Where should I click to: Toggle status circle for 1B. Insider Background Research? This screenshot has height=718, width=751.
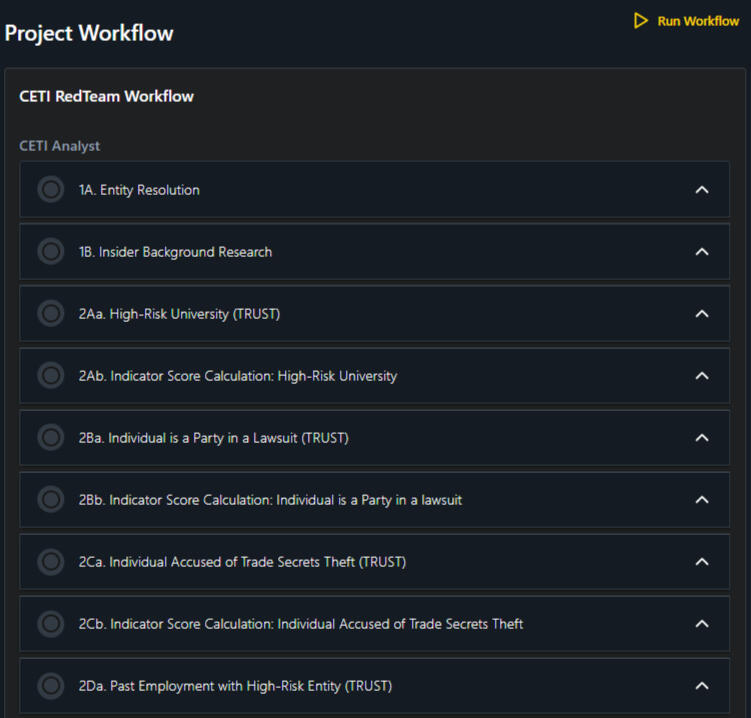50,252
